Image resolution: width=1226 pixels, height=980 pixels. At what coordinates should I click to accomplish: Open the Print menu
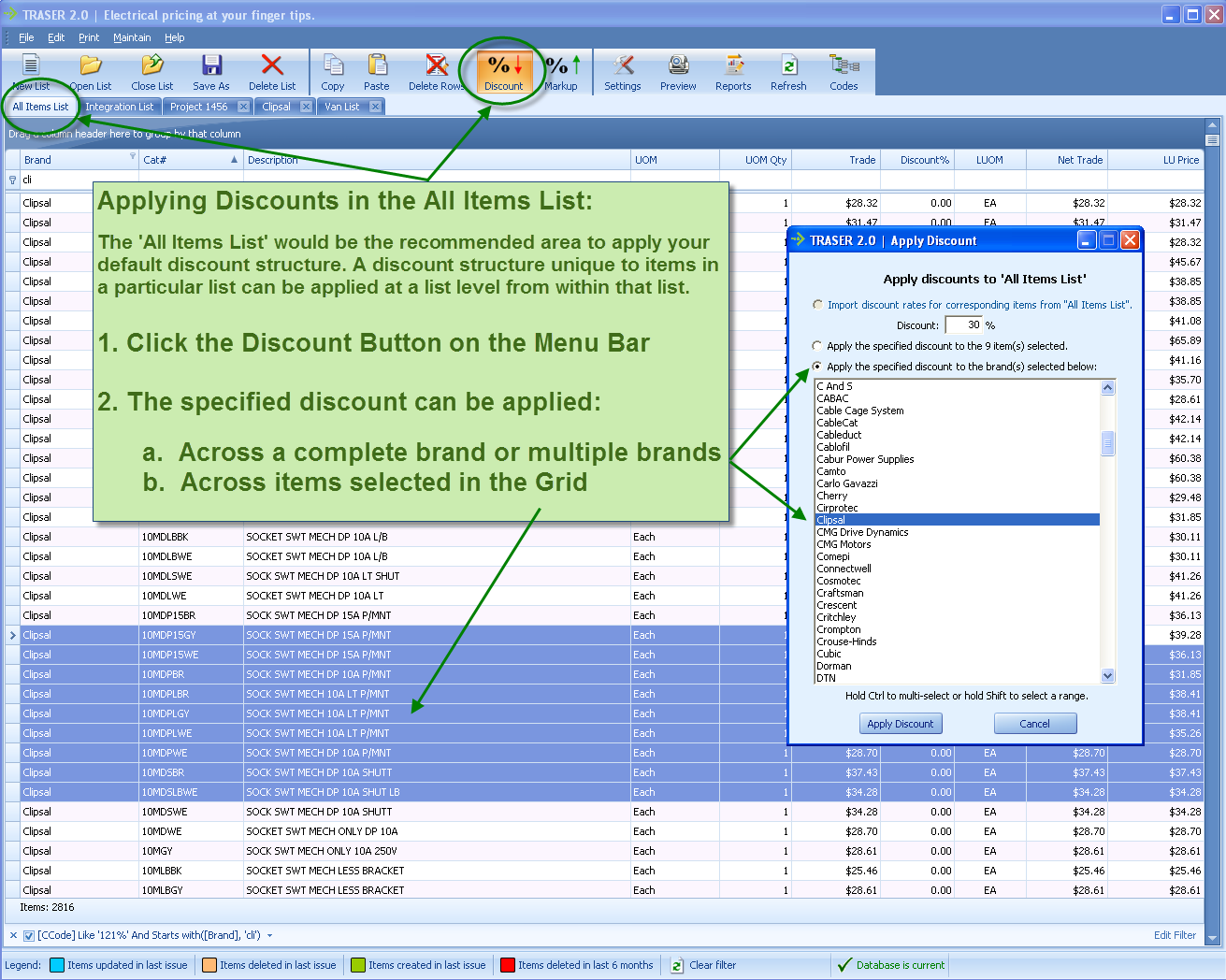pyautogui.click(x=89, y=37)
